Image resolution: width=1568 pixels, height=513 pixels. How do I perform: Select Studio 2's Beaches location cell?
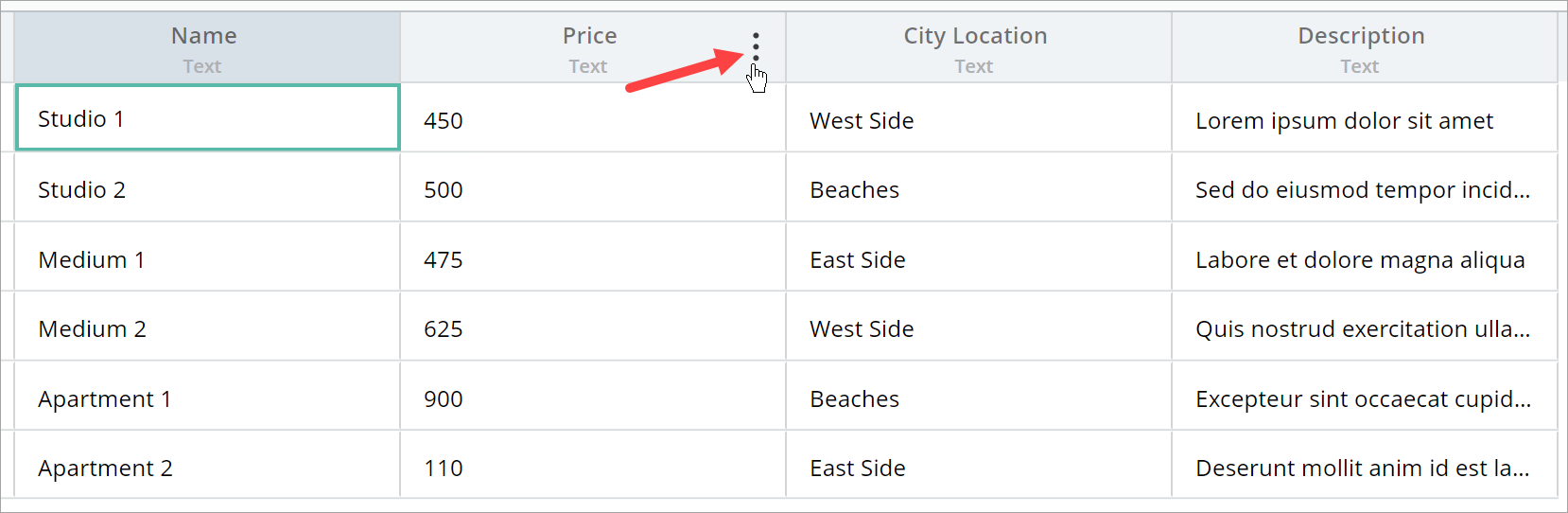point(978,189)
